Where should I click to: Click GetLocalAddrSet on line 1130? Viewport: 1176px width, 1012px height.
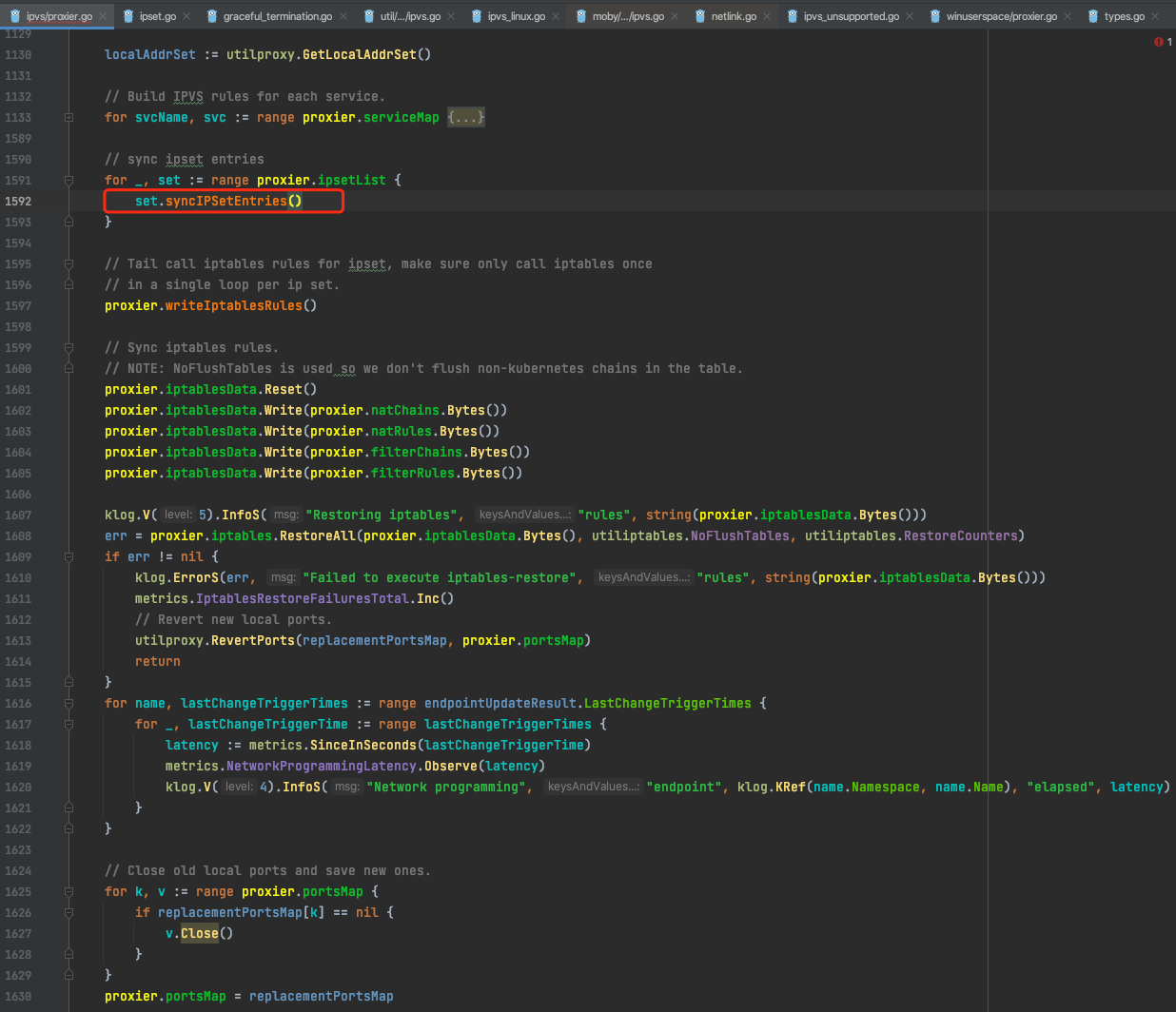pyautogui.click(x=360, y=55)
